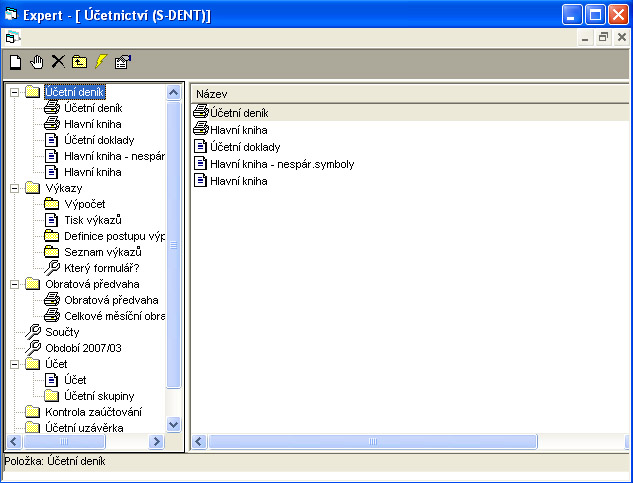Select Období 2007/03 in the tree
Screen dimensions: 633x483
click(82, 347)
